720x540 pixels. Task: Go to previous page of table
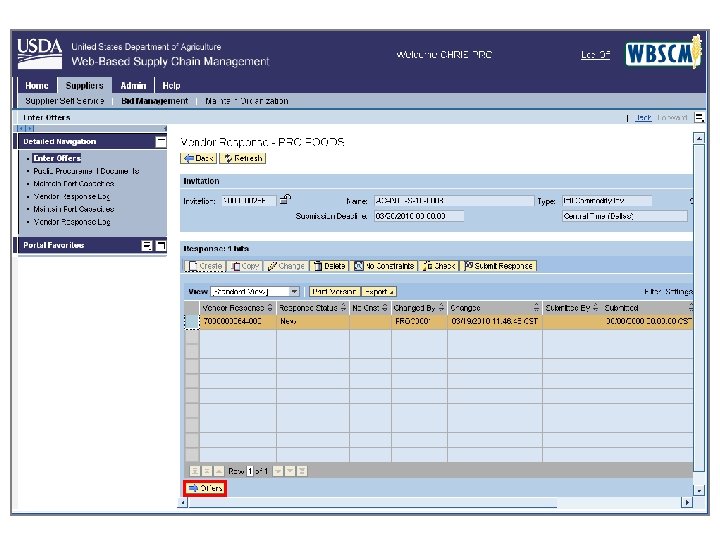pos(207,471)
